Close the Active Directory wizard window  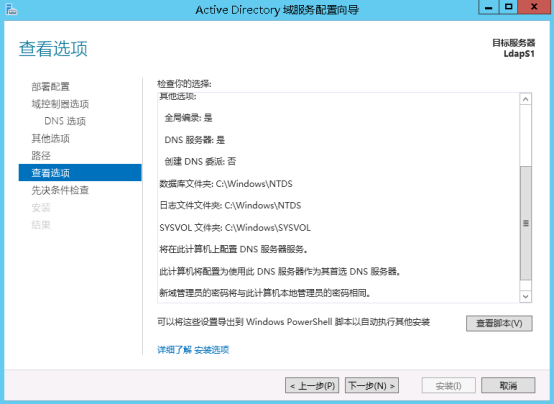(x=534, y=7)
